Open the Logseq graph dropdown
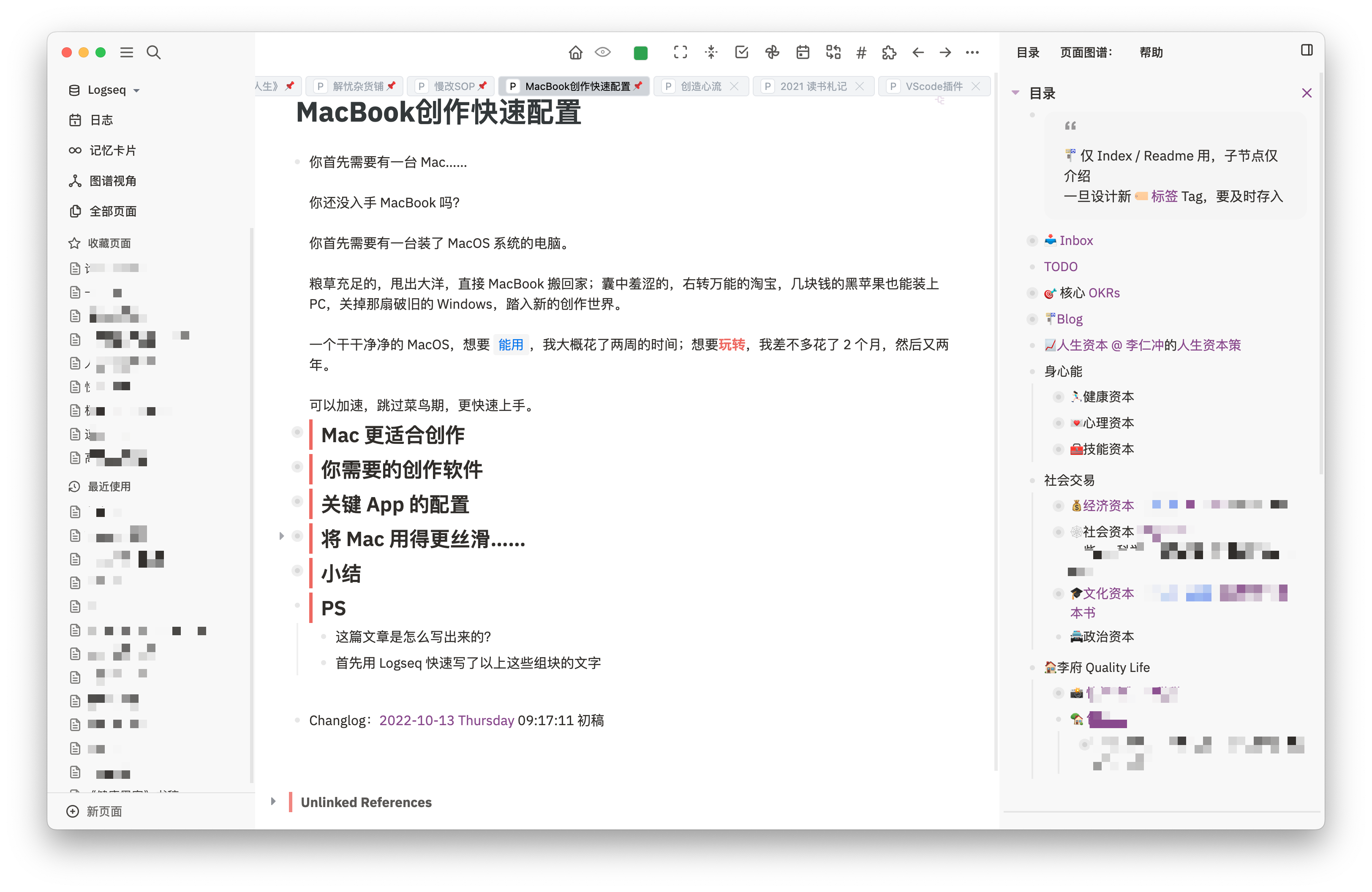 (x=105, y=90)
